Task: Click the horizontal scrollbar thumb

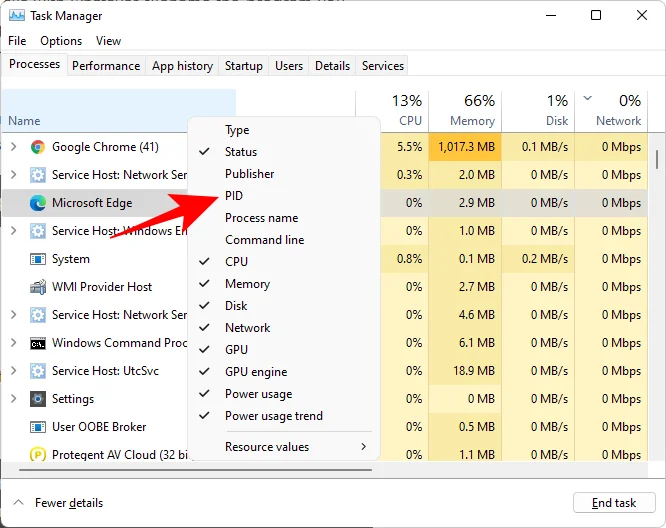Action: pyautogui.click(x=195, y=470)
